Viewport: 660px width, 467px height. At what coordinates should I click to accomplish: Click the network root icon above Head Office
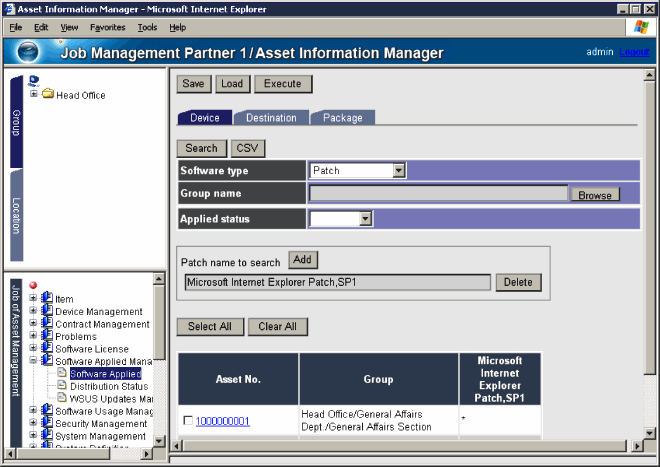coord(34,81)
